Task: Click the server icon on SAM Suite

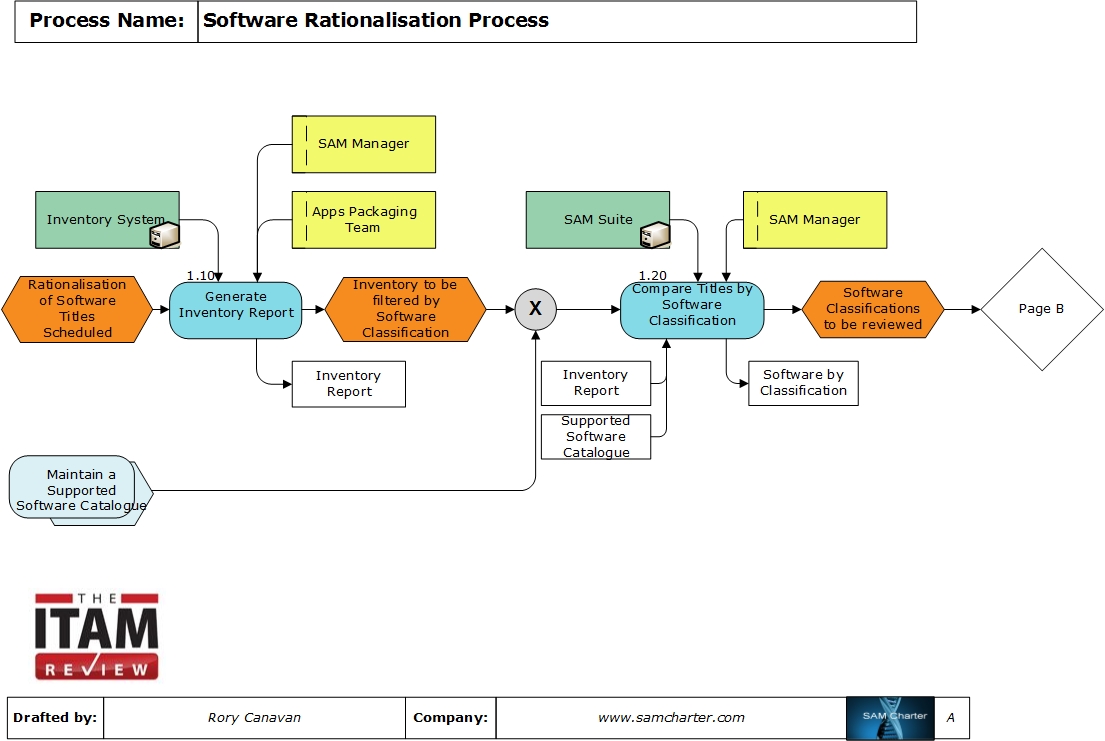Action: point(654,235)
